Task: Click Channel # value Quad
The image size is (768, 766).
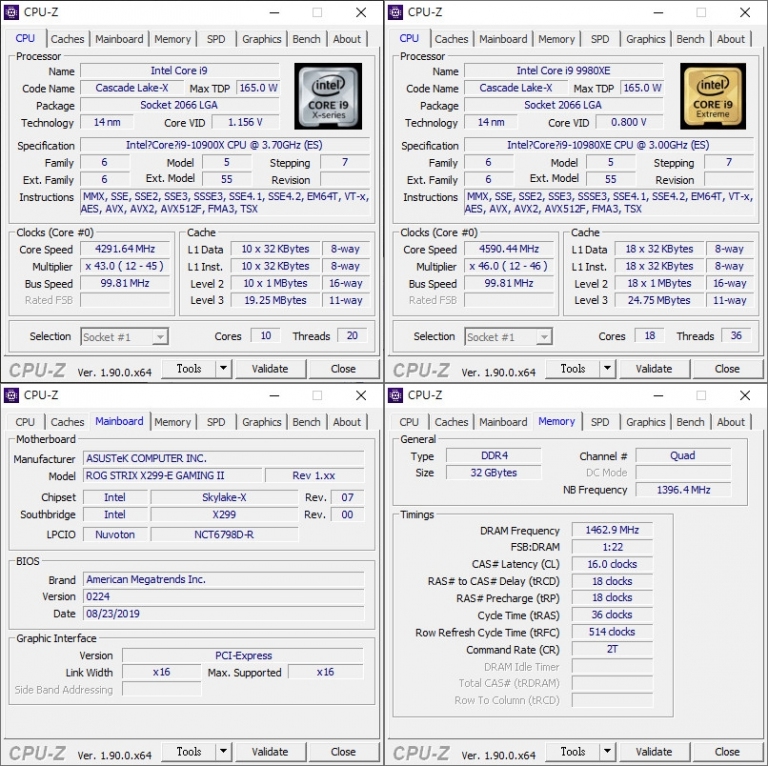Action: (x=683, y=456)
